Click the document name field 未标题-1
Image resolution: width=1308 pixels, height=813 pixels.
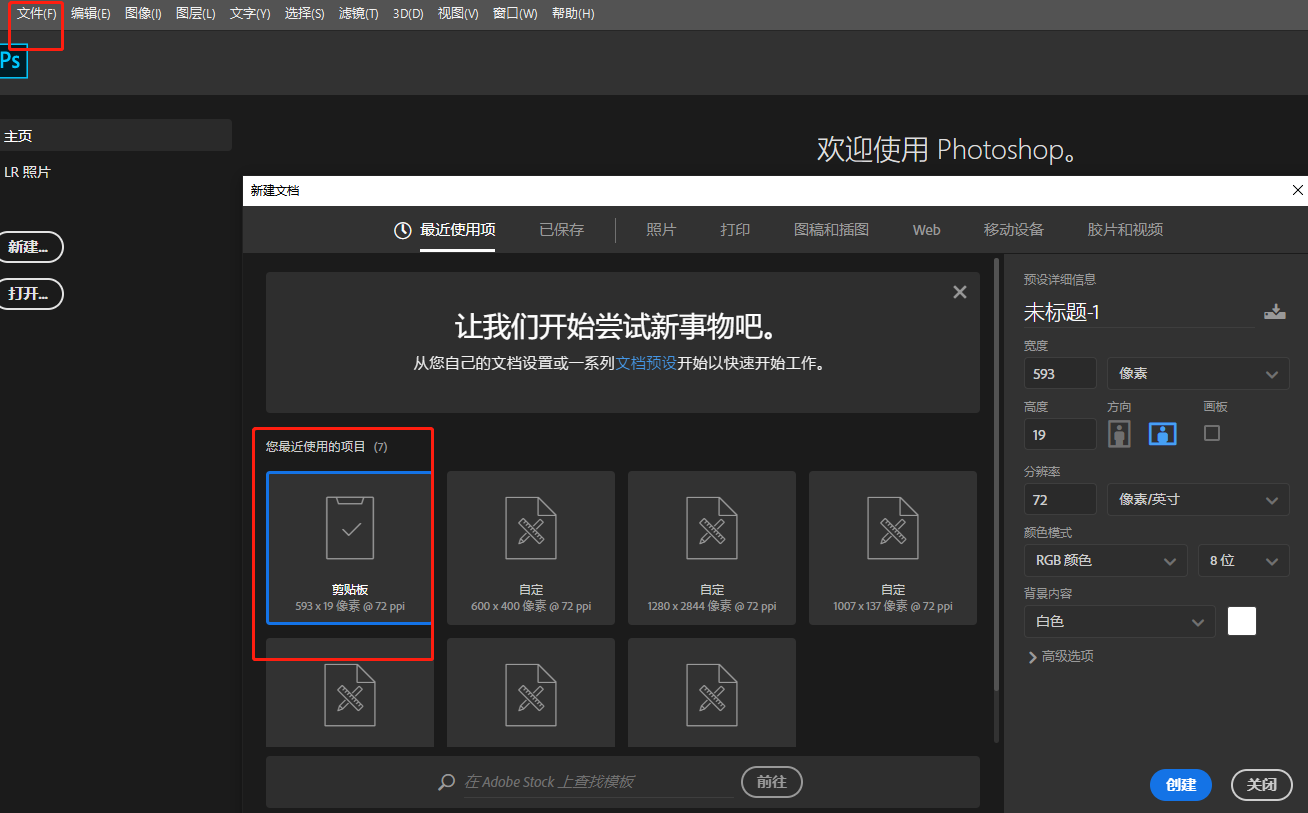1139,312
